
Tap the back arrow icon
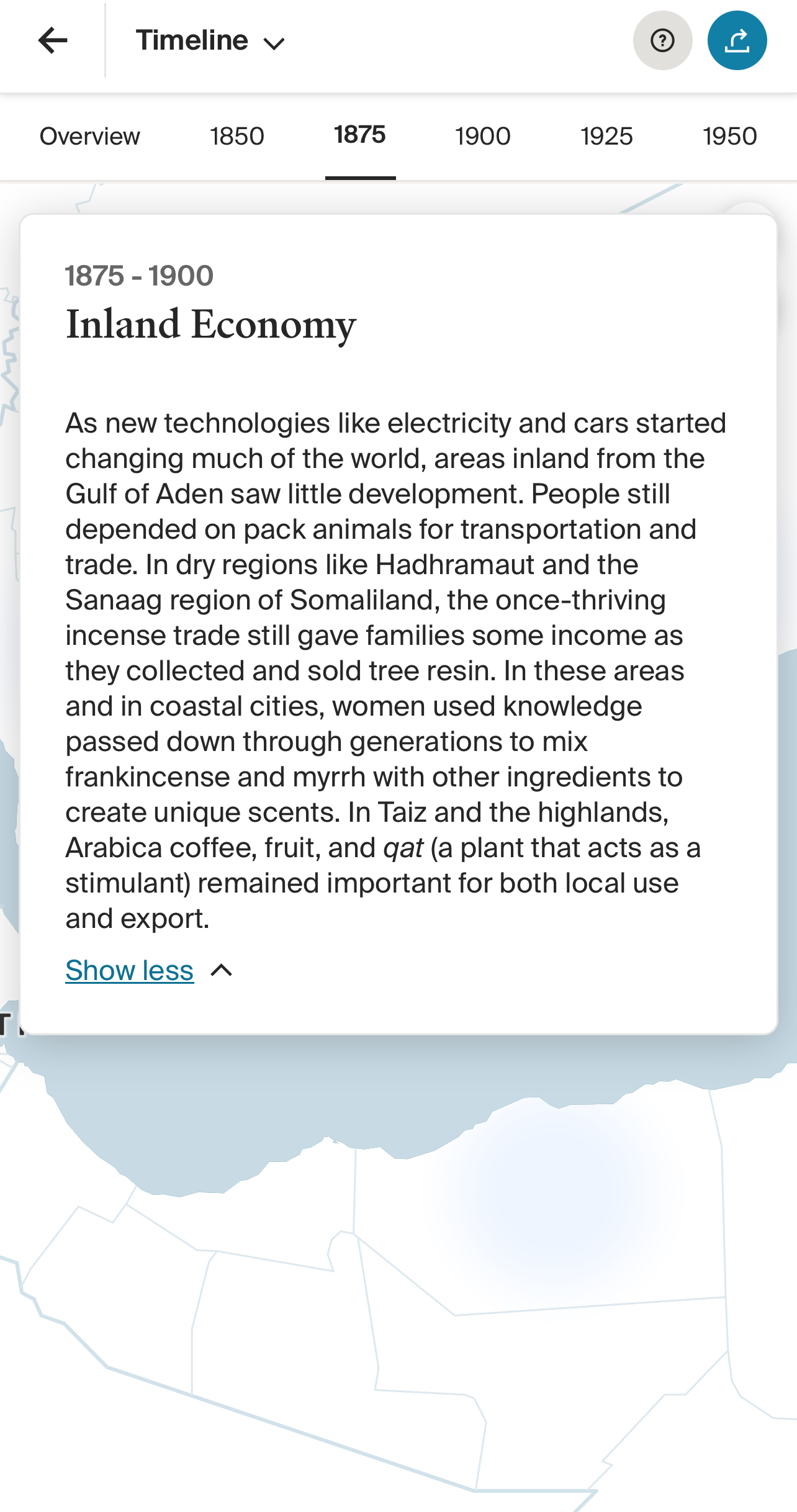point(53,41)
